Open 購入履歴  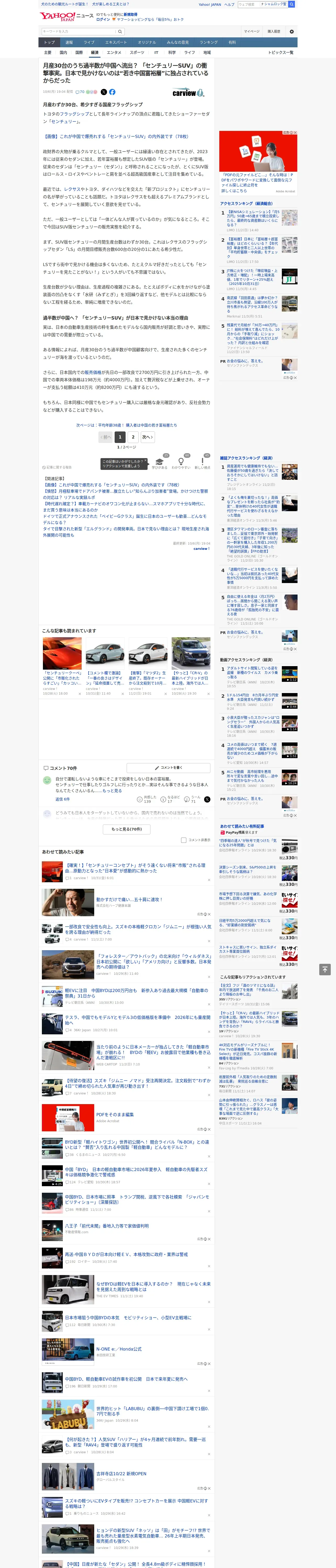pos(274,32)
